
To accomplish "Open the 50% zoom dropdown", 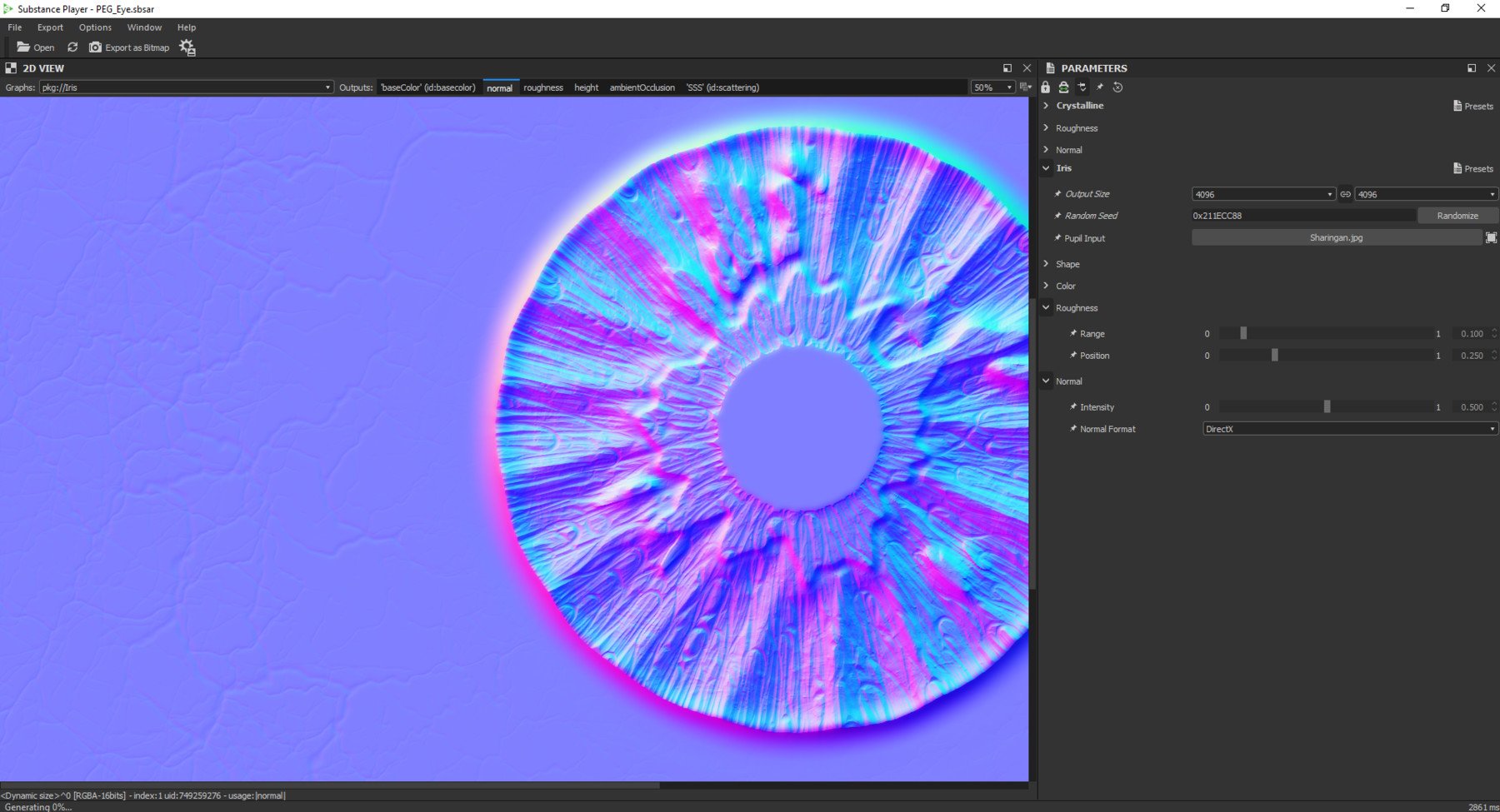I will 992,87.
